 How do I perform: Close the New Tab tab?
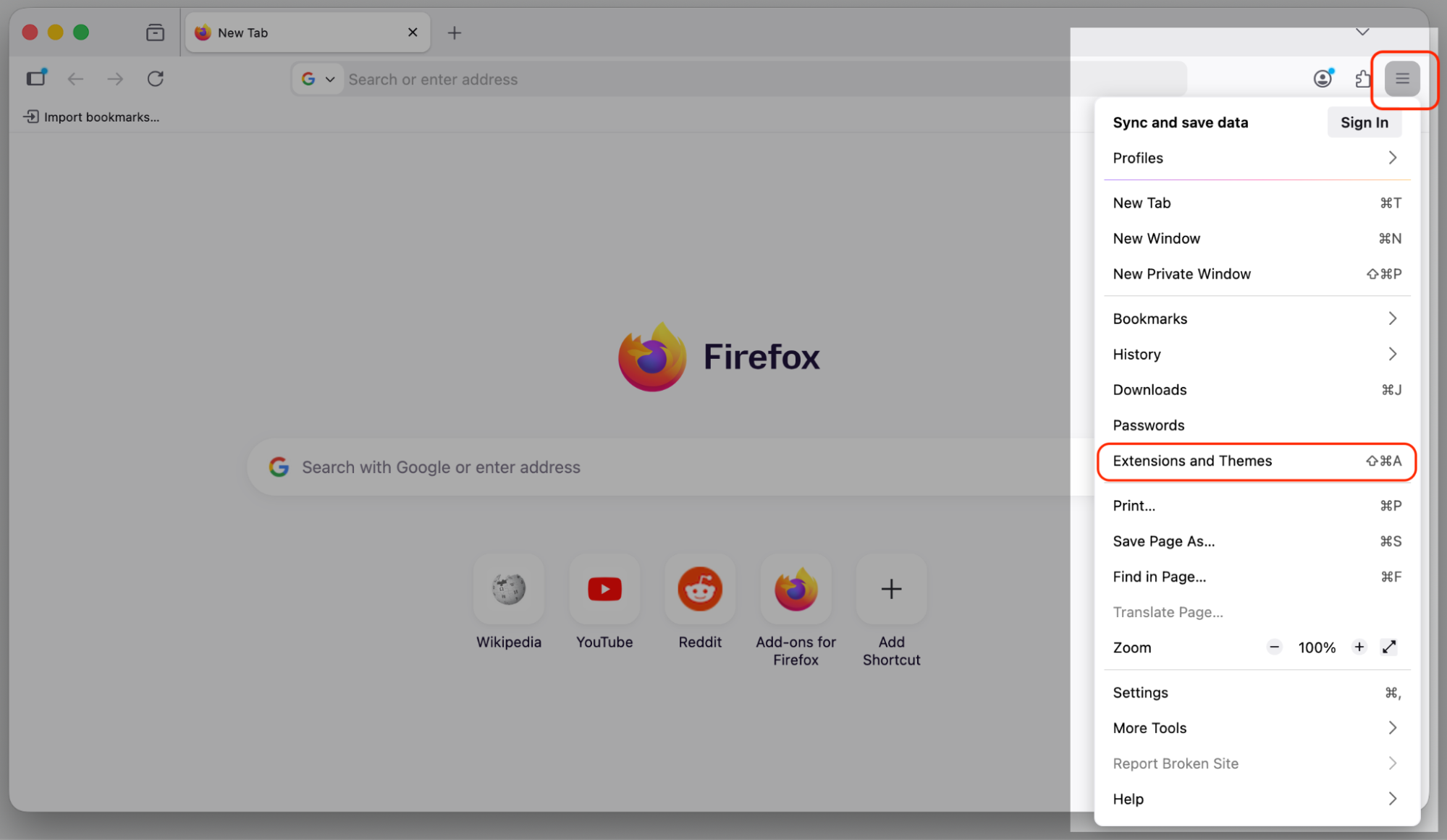click(413, 33)
